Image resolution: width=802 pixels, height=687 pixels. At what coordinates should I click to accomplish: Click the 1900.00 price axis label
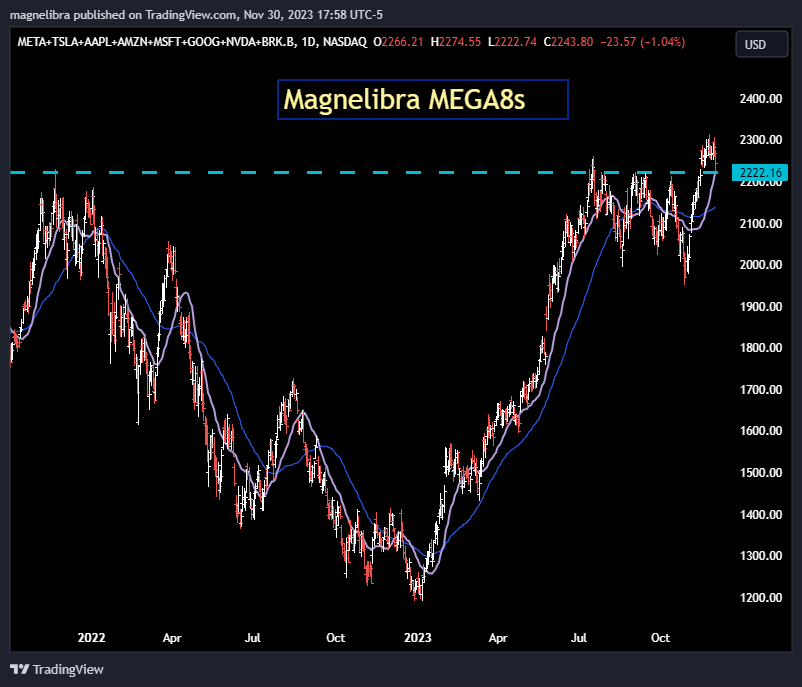[x=761, y=306]
